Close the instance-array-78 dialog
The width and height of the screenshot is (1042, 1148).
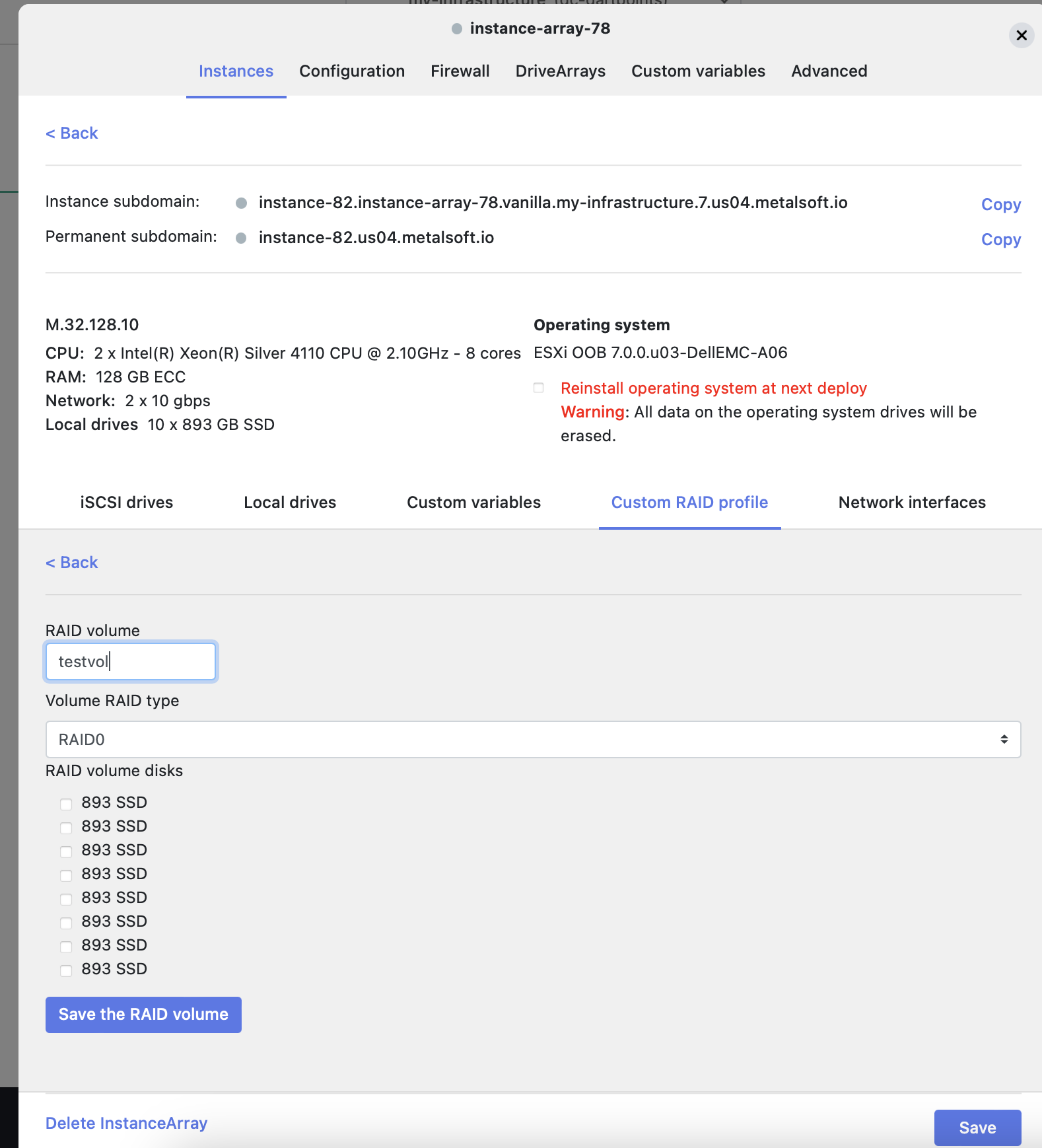tap(1021, 35)
